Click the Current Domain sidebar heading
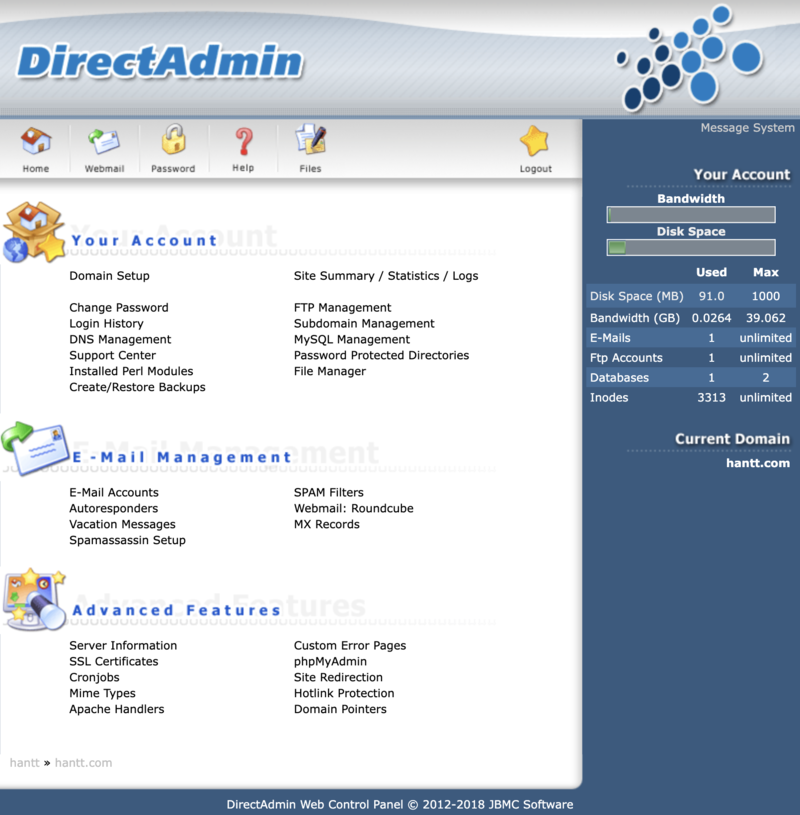This screenshot has width=800, height=815. [x=732, y=439]
